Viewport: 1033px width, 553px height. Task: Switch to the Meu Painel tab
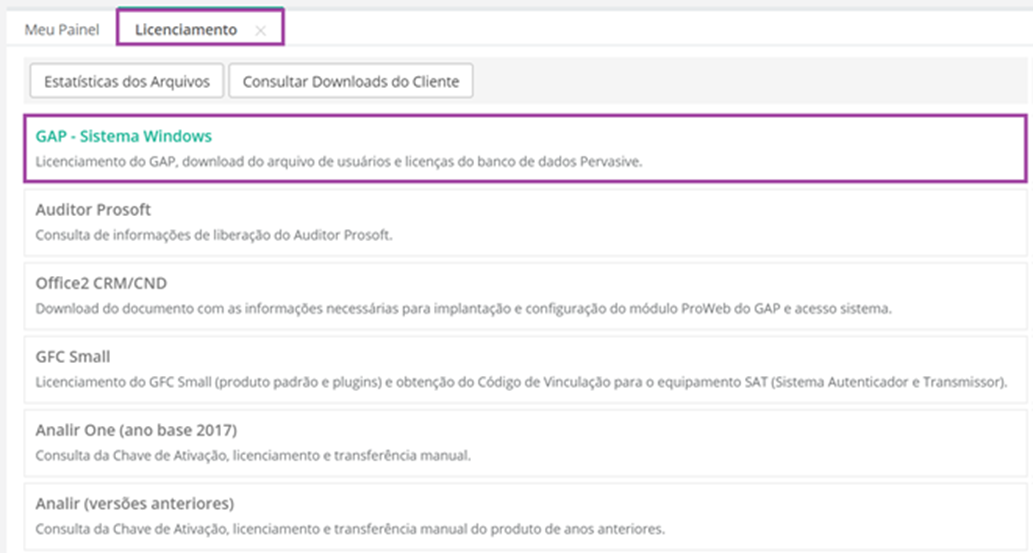(x=62, y=30)
